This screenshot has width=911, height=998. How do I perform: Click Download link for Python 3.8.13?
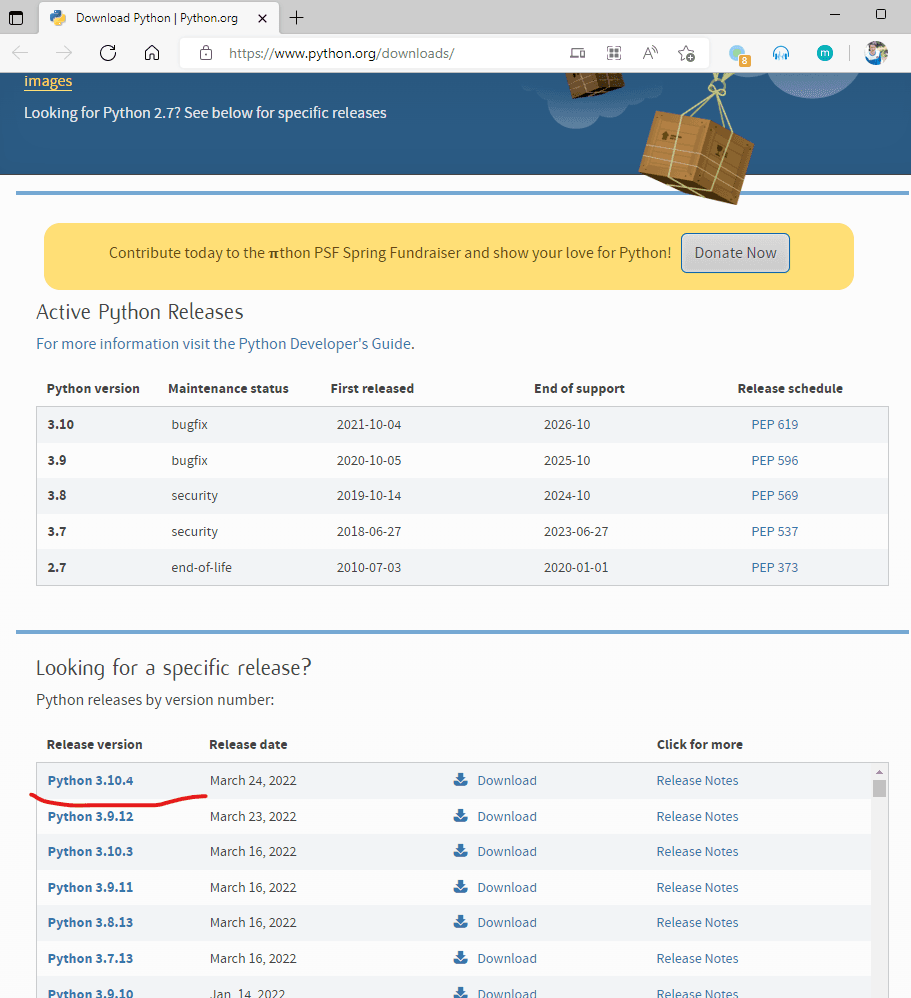click(506, 922)
